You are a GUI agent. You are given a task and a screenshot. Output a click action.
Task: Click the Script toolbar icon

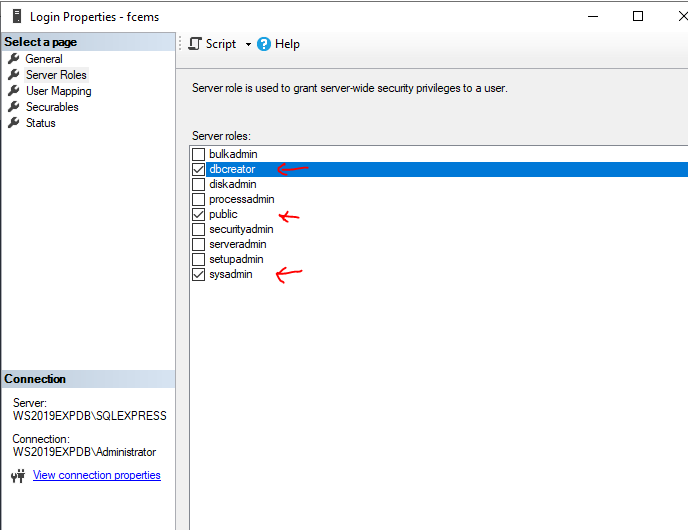pyautogui.click(x=195, y=44)
